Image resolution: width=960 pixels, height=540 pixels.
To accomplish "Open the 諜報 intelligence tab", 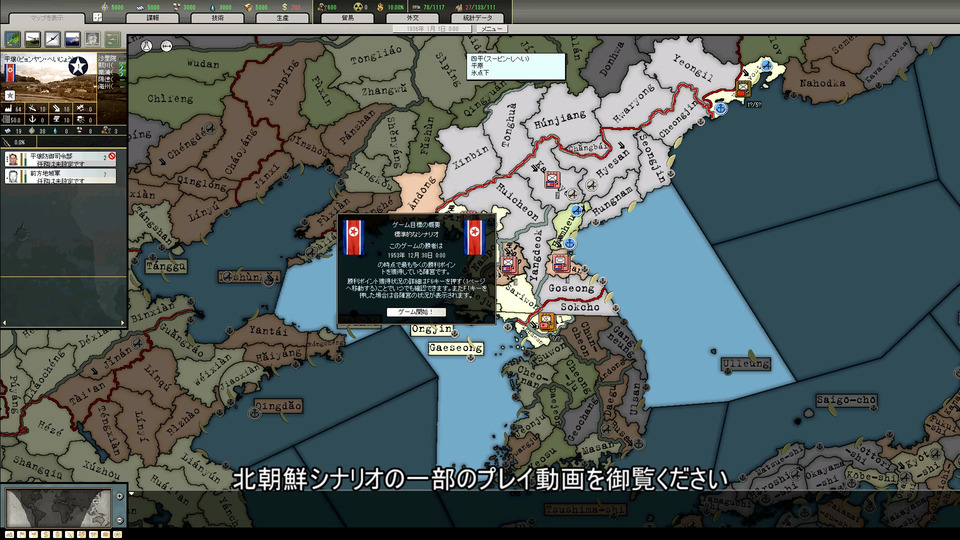I will tap(152, 18).
